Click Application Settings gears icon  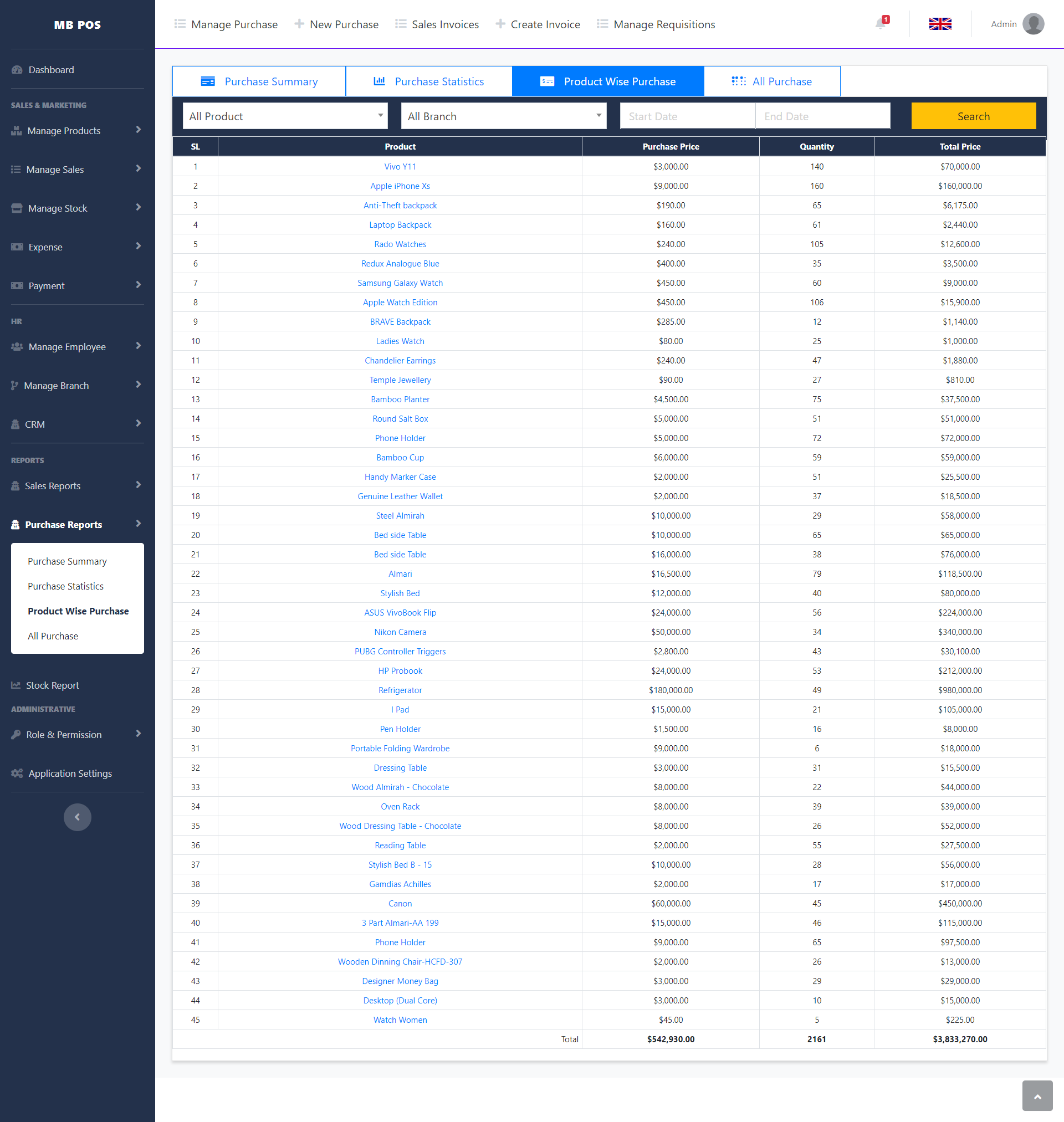[17, 773]
